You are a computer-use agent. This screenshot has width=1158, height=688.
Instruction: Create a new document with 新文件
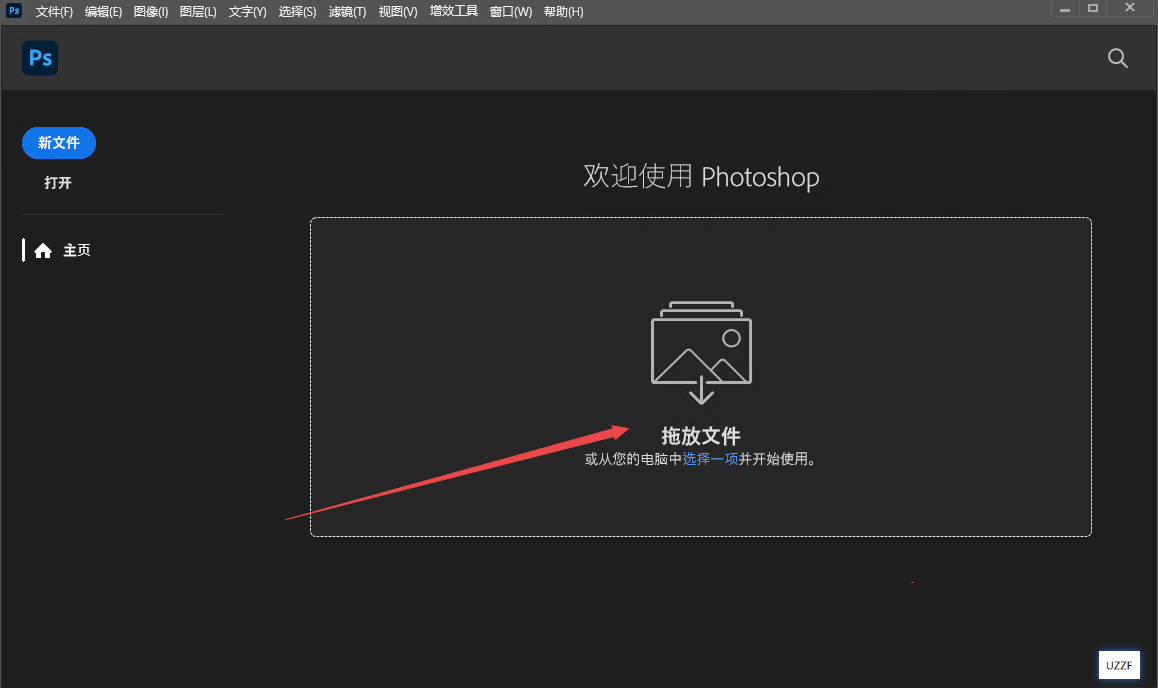(59, 143)
